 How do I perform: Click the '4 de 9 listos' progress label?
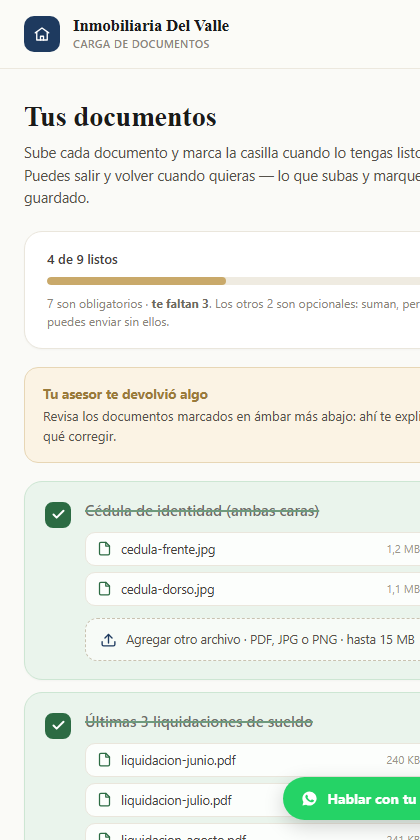tap(82, 260)
